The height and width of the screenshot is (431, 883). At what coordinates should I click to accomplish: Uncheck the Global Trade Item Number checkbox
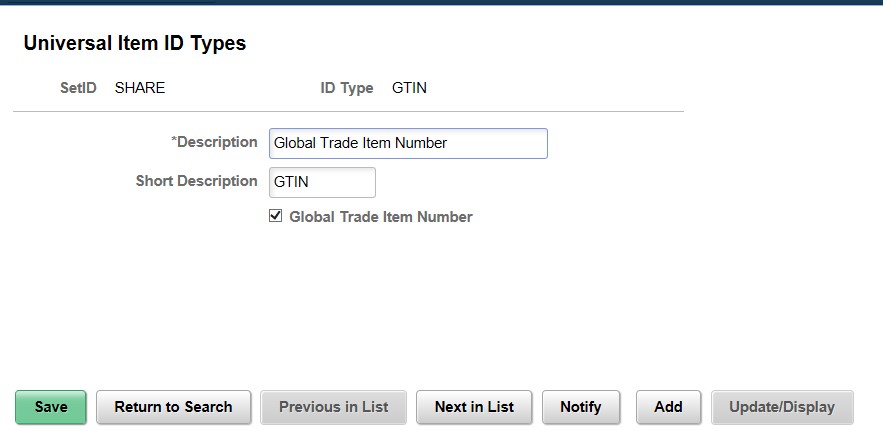[276, 216]
